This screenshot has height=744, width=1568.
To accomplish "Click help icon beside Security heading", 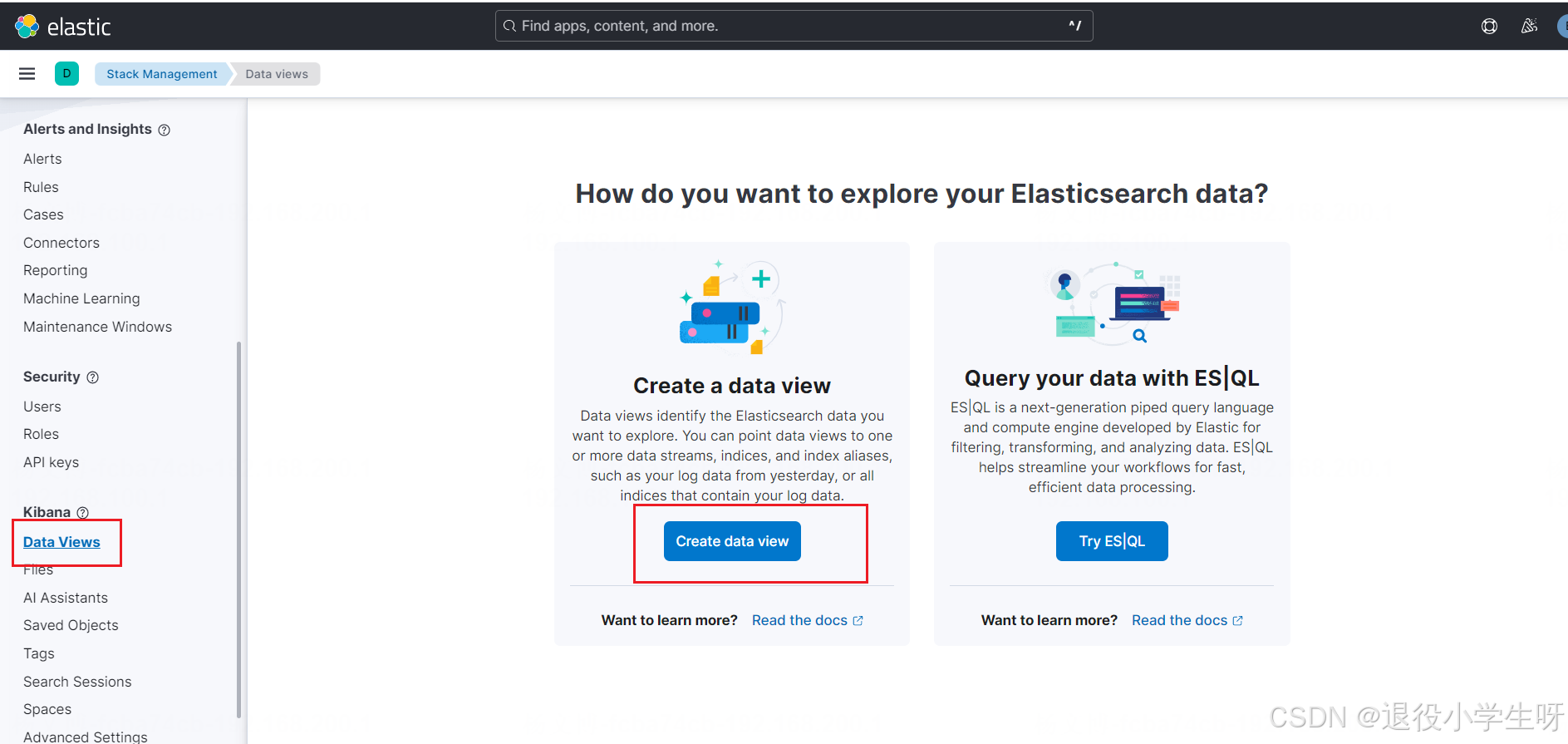I will (93, 377).
